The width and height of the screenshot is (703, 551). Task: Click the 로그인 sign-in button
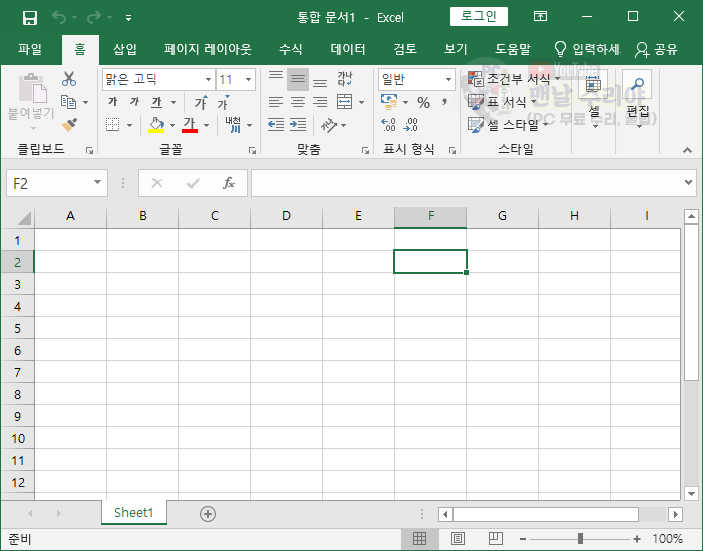[x=479, y=17]
